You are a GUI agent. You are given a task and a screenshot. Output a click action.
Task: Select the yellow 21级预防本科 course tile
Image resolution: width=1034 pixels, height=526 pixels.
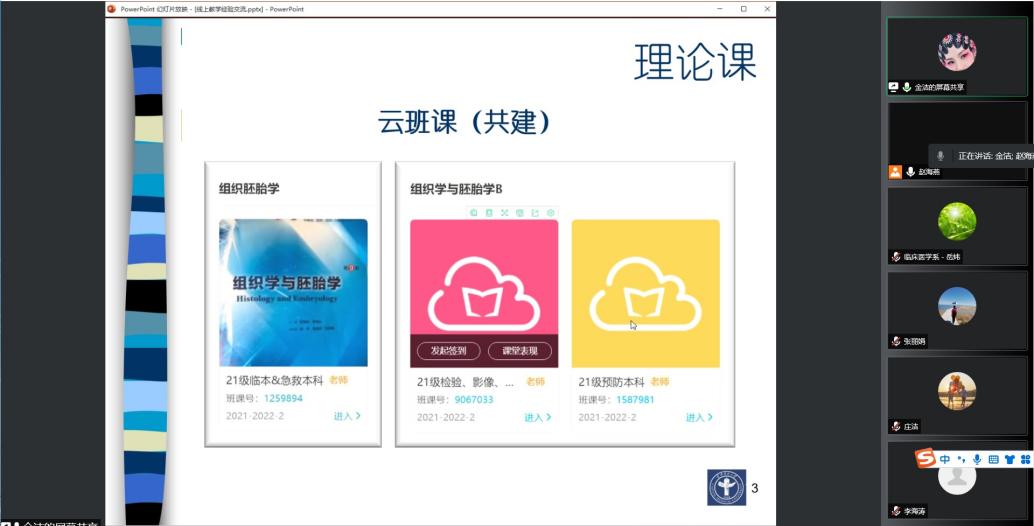point(645,292)
